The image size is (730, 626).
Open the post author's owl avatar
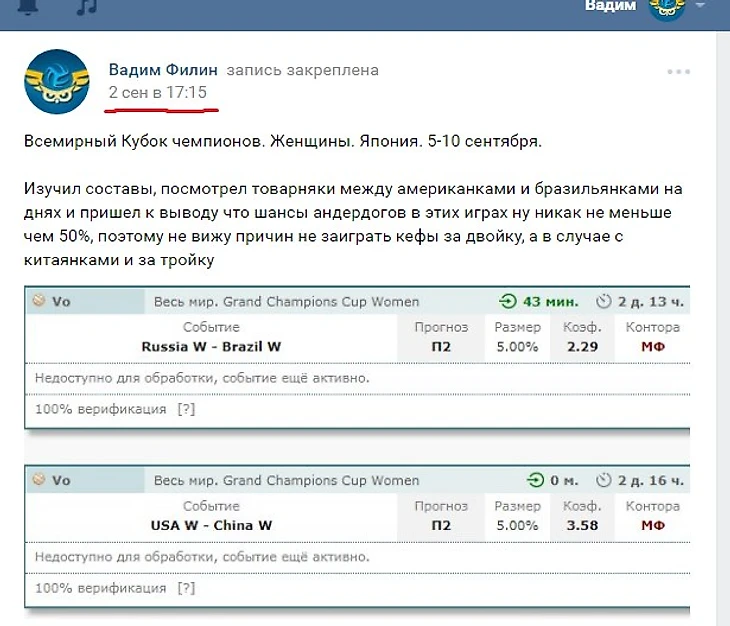pyautogui.click(x=57, y=82)
